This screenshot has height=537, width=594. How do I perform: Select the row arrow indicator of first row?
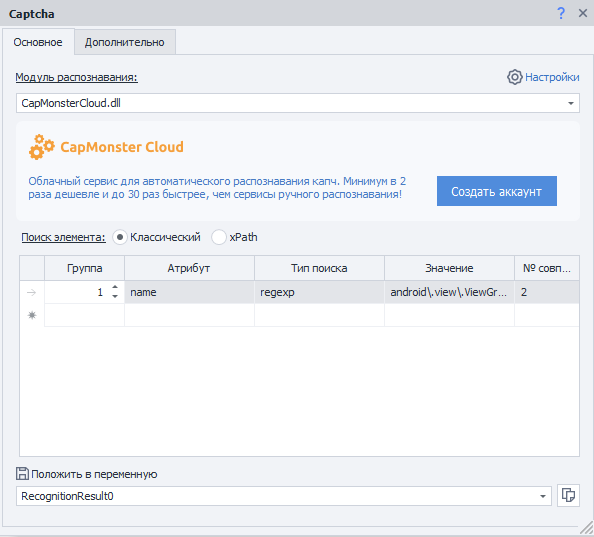point(32,292)
